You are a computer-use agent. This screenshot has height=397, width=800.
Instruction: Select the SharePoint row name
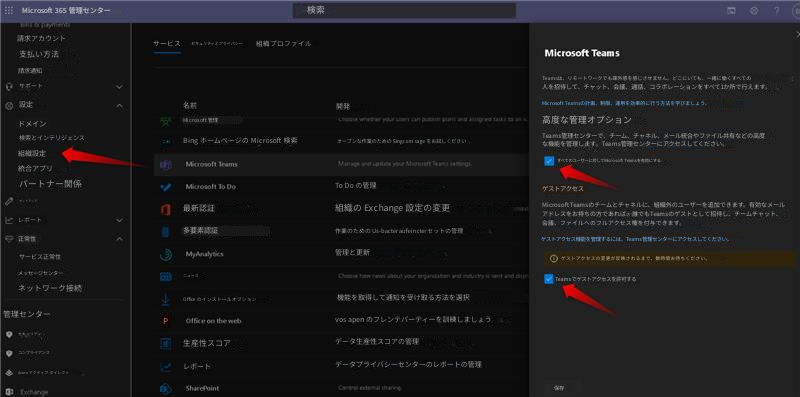click(202, 388)
